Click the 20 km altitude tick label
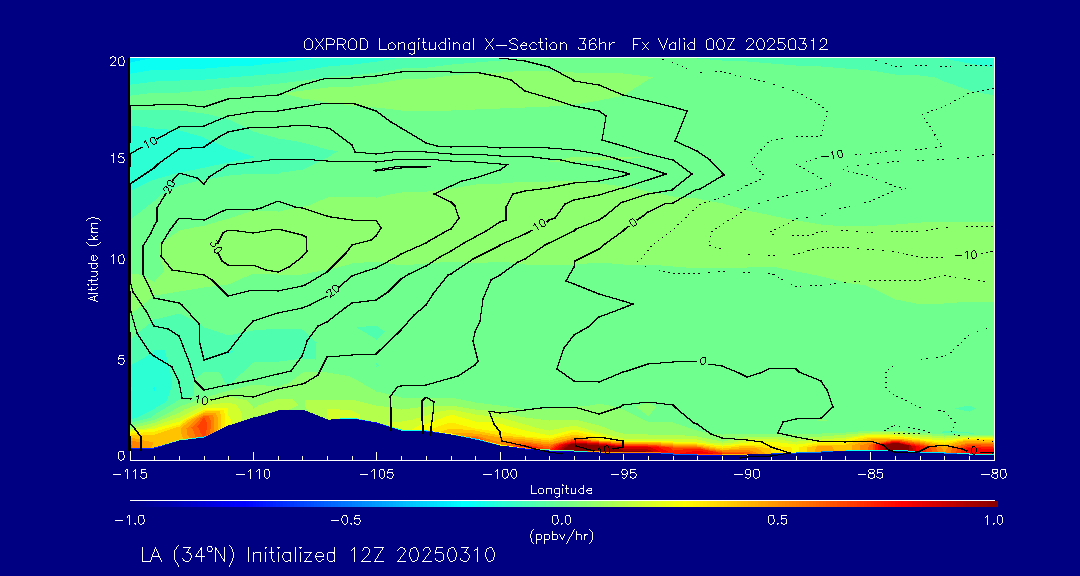Viewport: 1080px width, 576px height. click(118, 61)
